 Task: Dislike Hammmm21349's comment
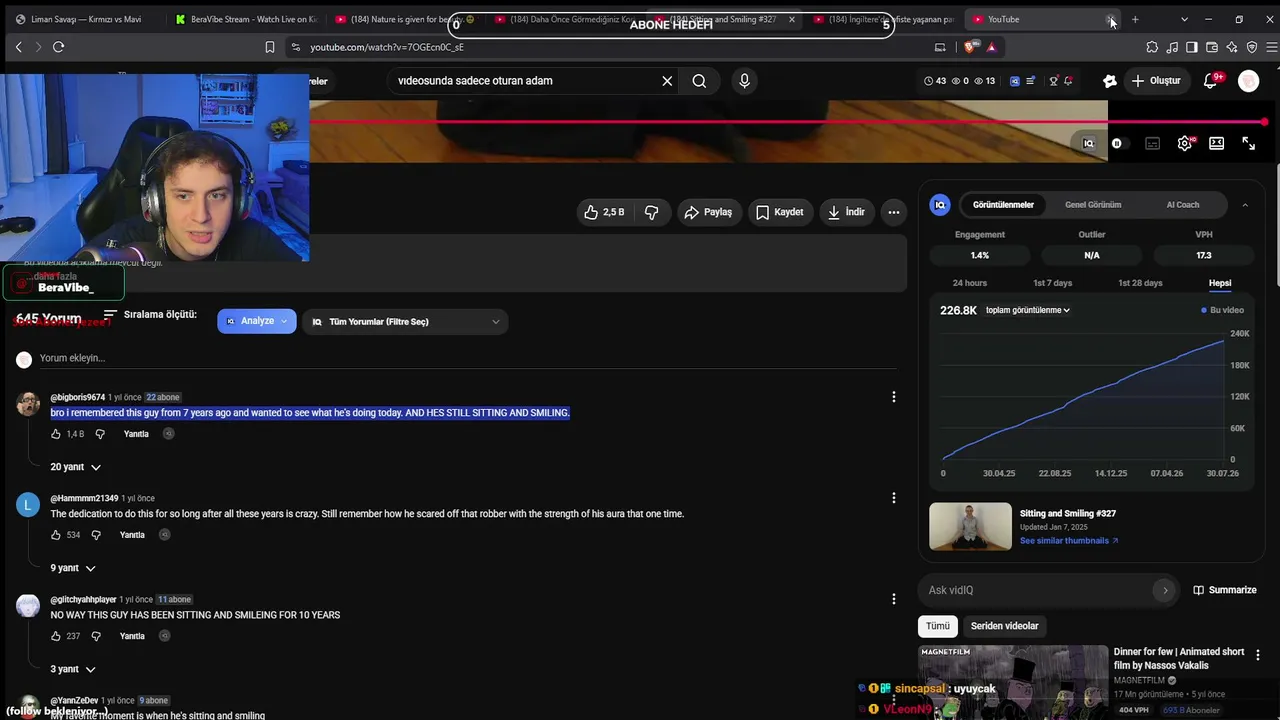tap(96, 535)
